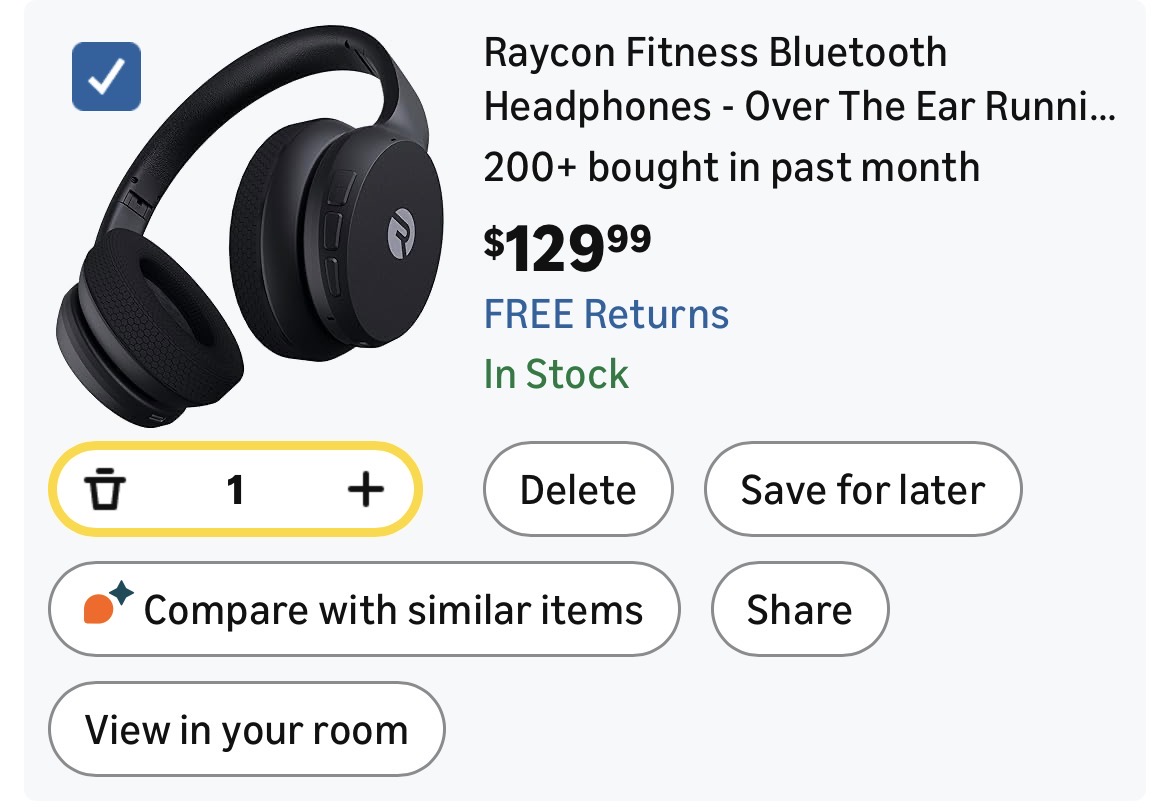Move item using Save for later
The width and height of the screenshot is (1170, 812).
click(862, 490)
